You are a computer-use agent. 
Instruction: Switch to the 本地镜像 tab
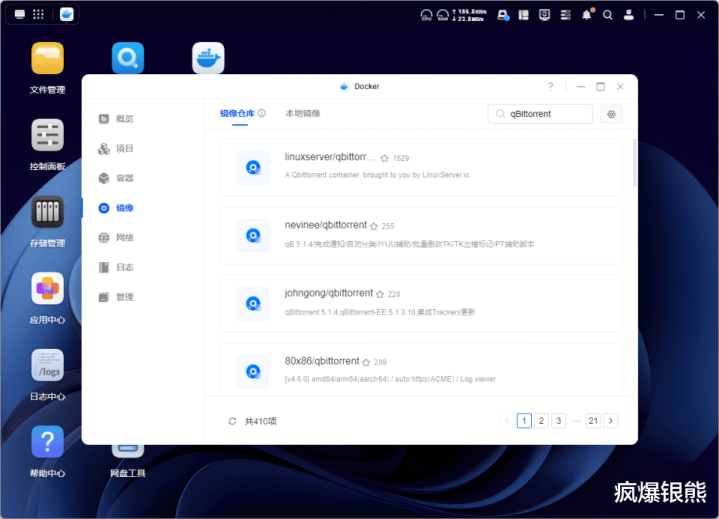(x=303, y=114)
